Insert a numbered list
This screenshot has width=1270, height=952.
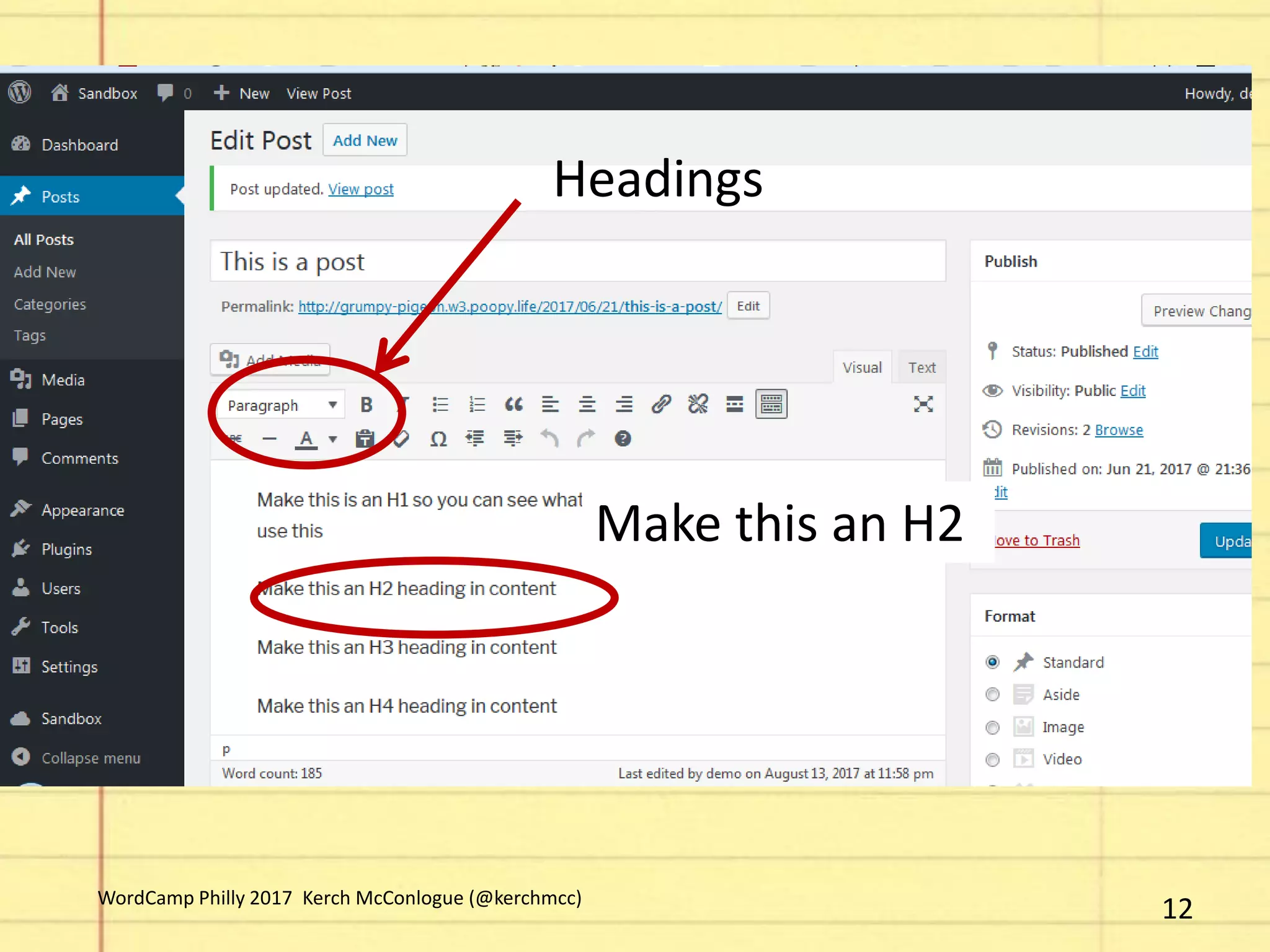[477, 405]
